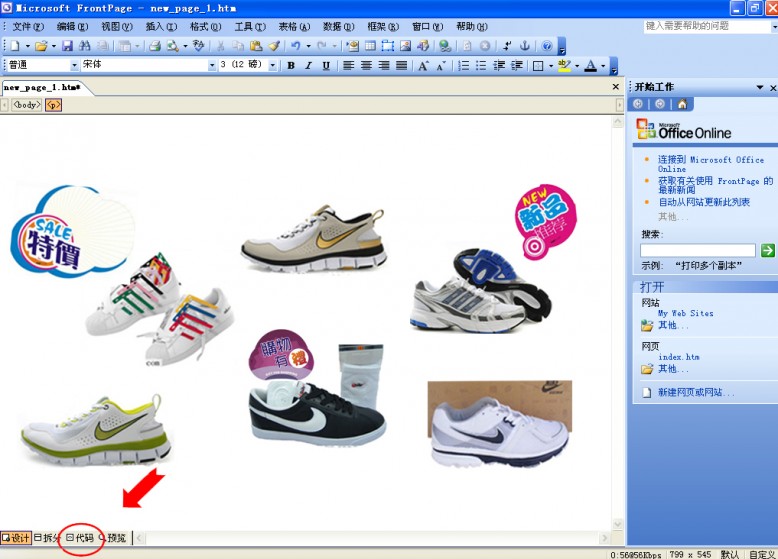Image resolution: width=778 pixels, height=559 pixels.
Task: Toggle Italic formatting
Action: 308,65
